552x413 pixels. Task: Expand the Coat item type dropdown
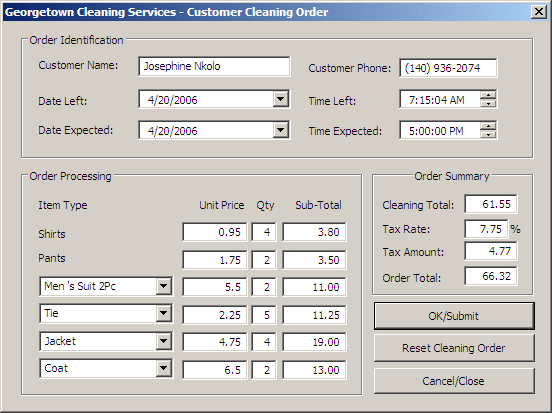[x=164, y=368]
